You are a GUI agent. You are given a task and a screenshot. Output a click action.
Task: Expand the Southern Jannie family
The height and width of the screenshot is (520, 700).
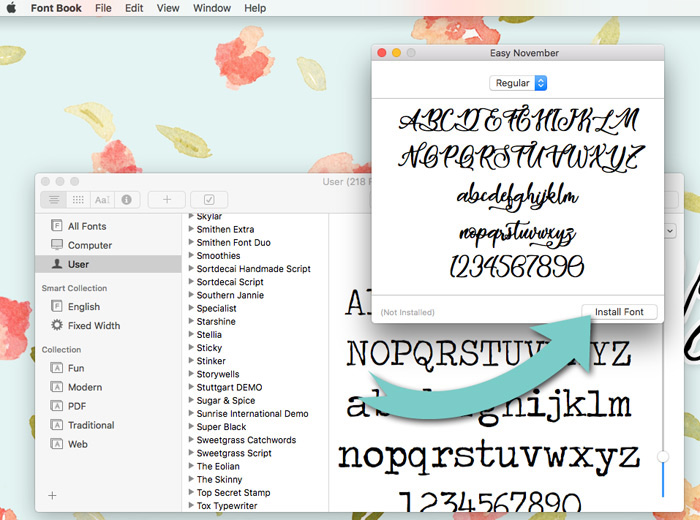tap(191, 295)
